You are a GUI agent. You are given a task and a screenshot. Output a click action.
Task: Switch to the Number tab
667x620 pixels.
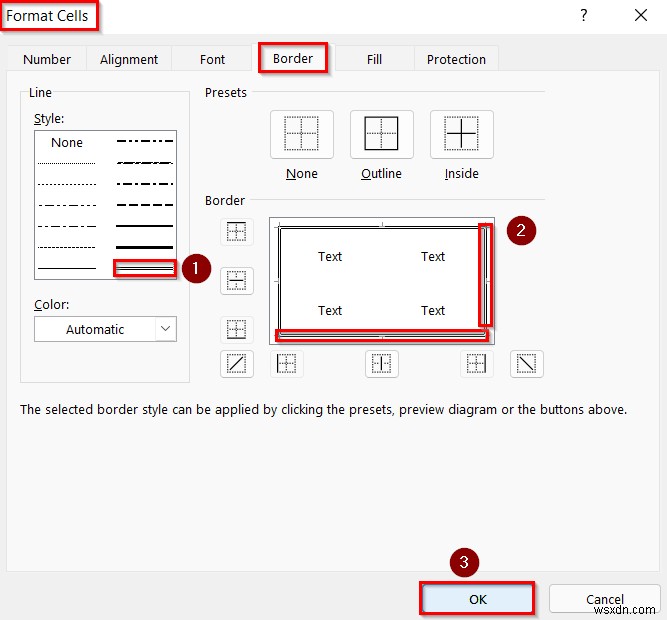(47, 59)
